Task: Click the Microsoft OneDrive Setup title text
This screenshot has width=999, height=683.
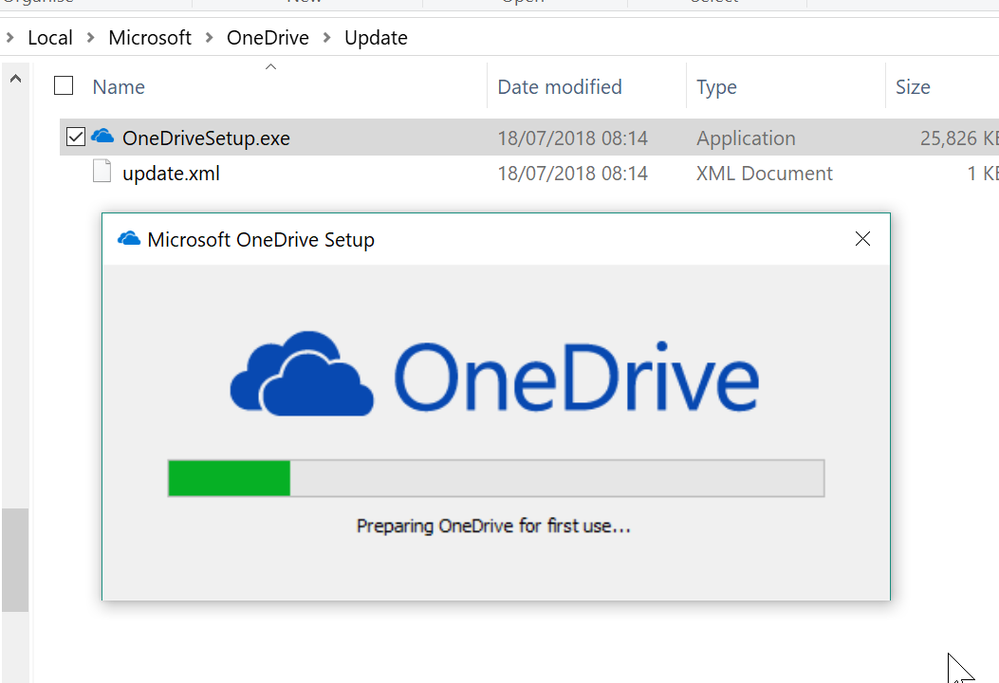Action: click(261, 240)
